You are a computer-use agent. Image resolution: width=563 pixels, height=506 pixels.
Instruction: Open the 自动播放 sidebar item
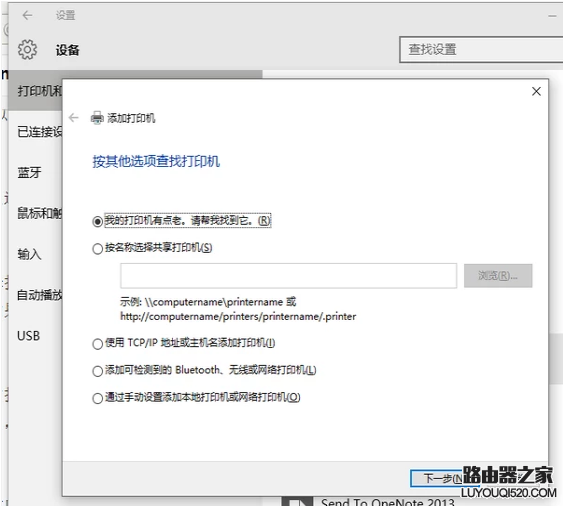point(39,295)
